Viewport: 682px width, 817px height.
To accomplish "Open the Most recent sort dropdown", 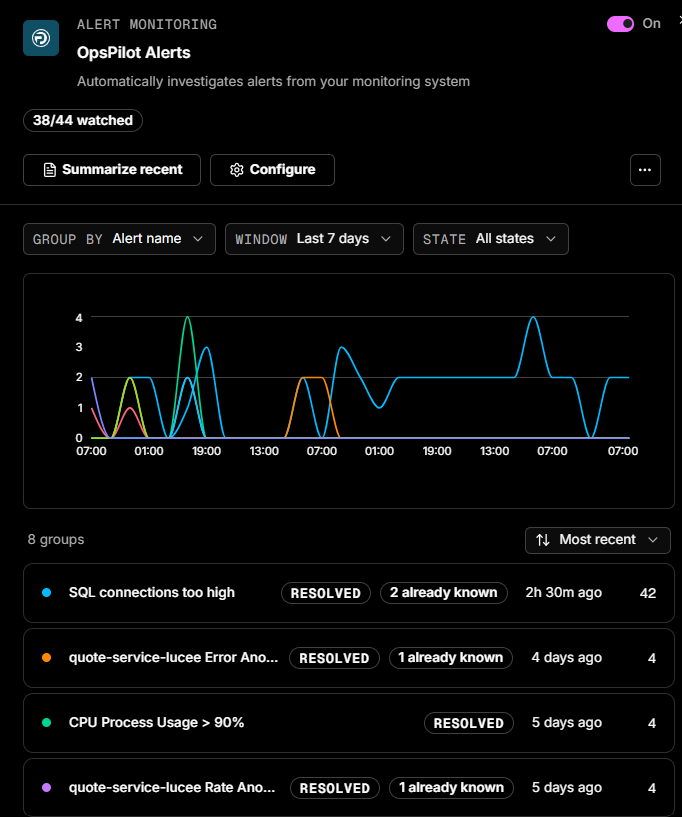I will pos(598,540).
